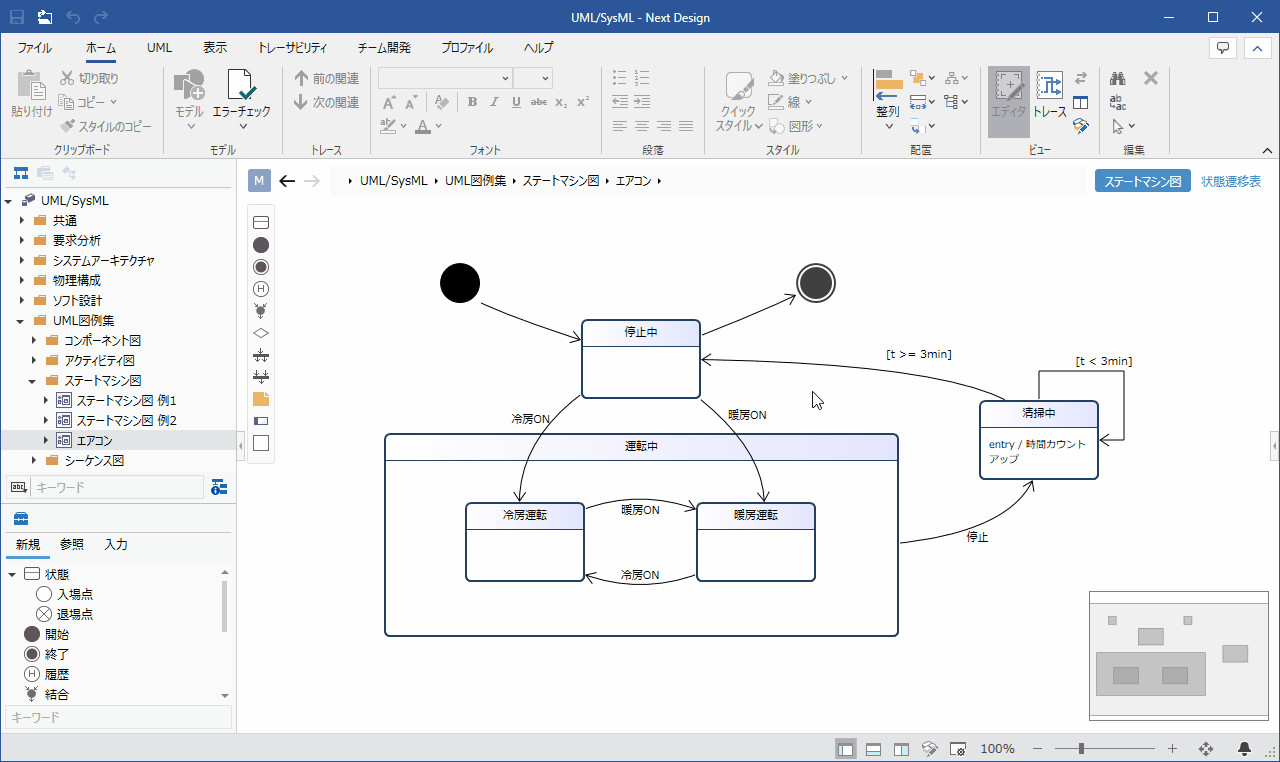
Task: Select the 清掃中 state in diagram
Action: (x=1039, y=440)
